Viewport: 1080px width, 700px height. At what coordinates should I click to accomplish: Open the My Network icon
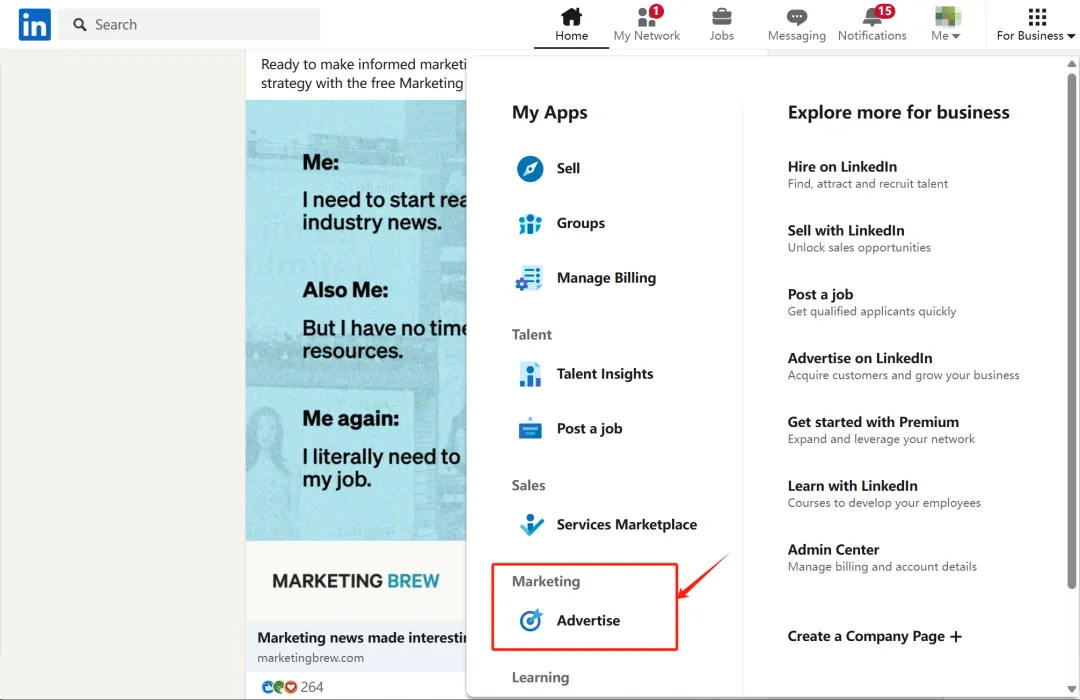pyautogui.click(x=646, y=18)
